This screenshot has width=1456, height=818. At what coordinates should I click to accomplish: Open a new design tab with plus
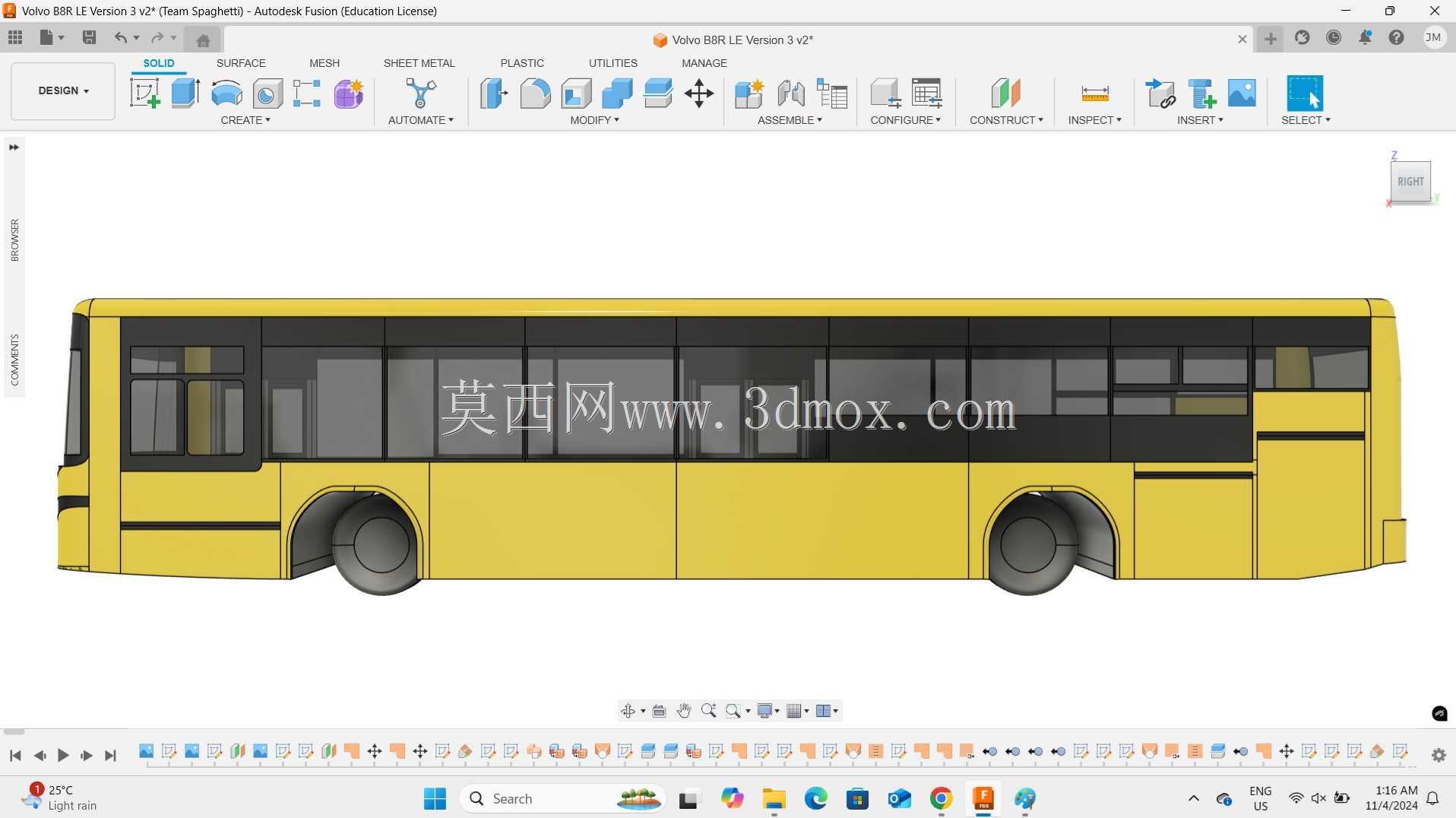(x=1271, y=39)
